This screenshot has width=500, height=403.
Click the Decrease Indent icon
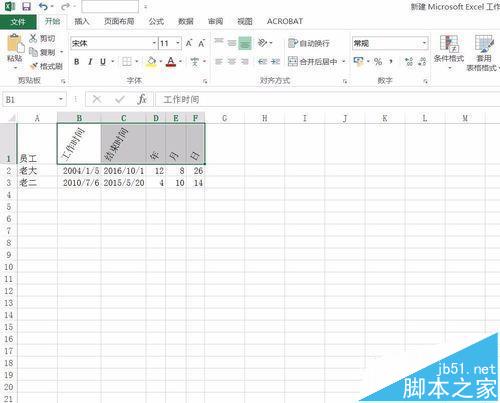(262, 61)
